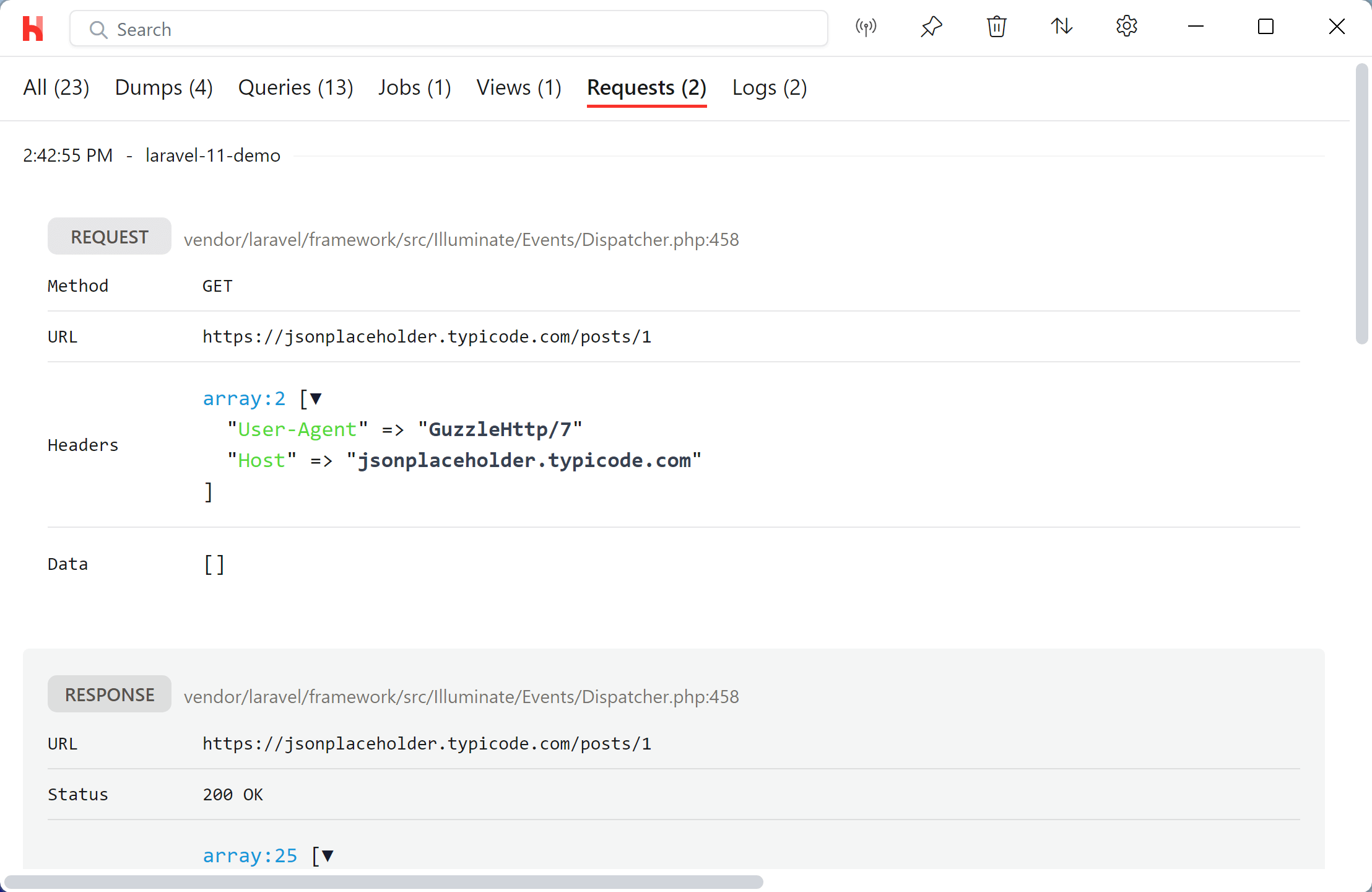Click the import/export arrows icon
The height and width of the screenshot is (892, 1372).
pos(1062,27)
